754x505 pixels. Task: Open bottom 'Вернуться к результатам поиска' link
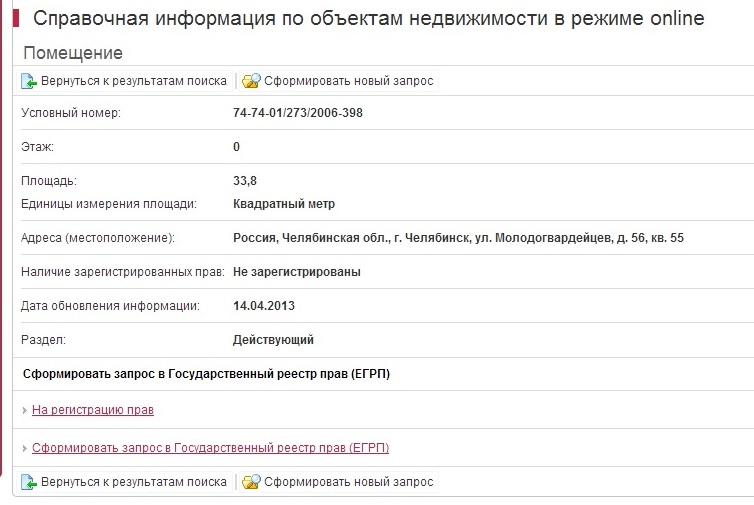coord(134,482)
